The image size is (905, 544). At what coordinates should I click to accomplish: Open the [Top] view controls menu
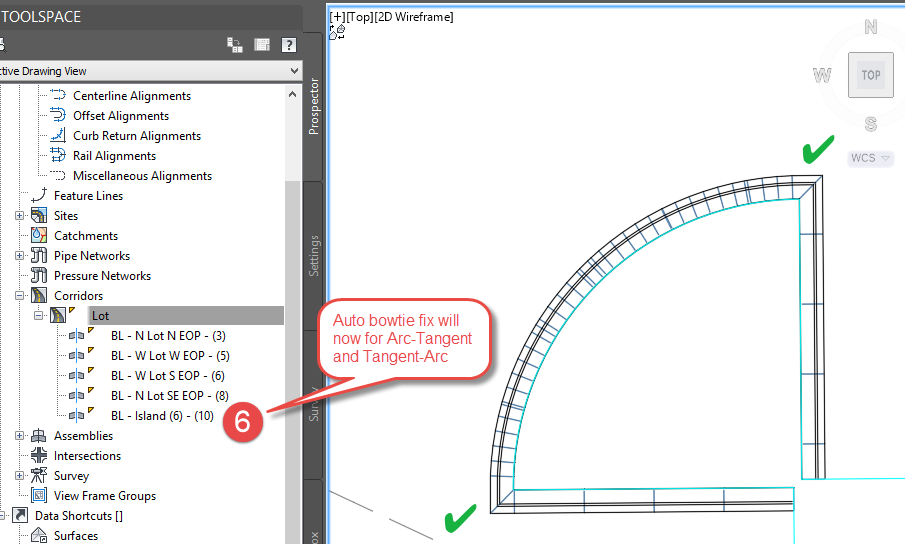point(360,17)
